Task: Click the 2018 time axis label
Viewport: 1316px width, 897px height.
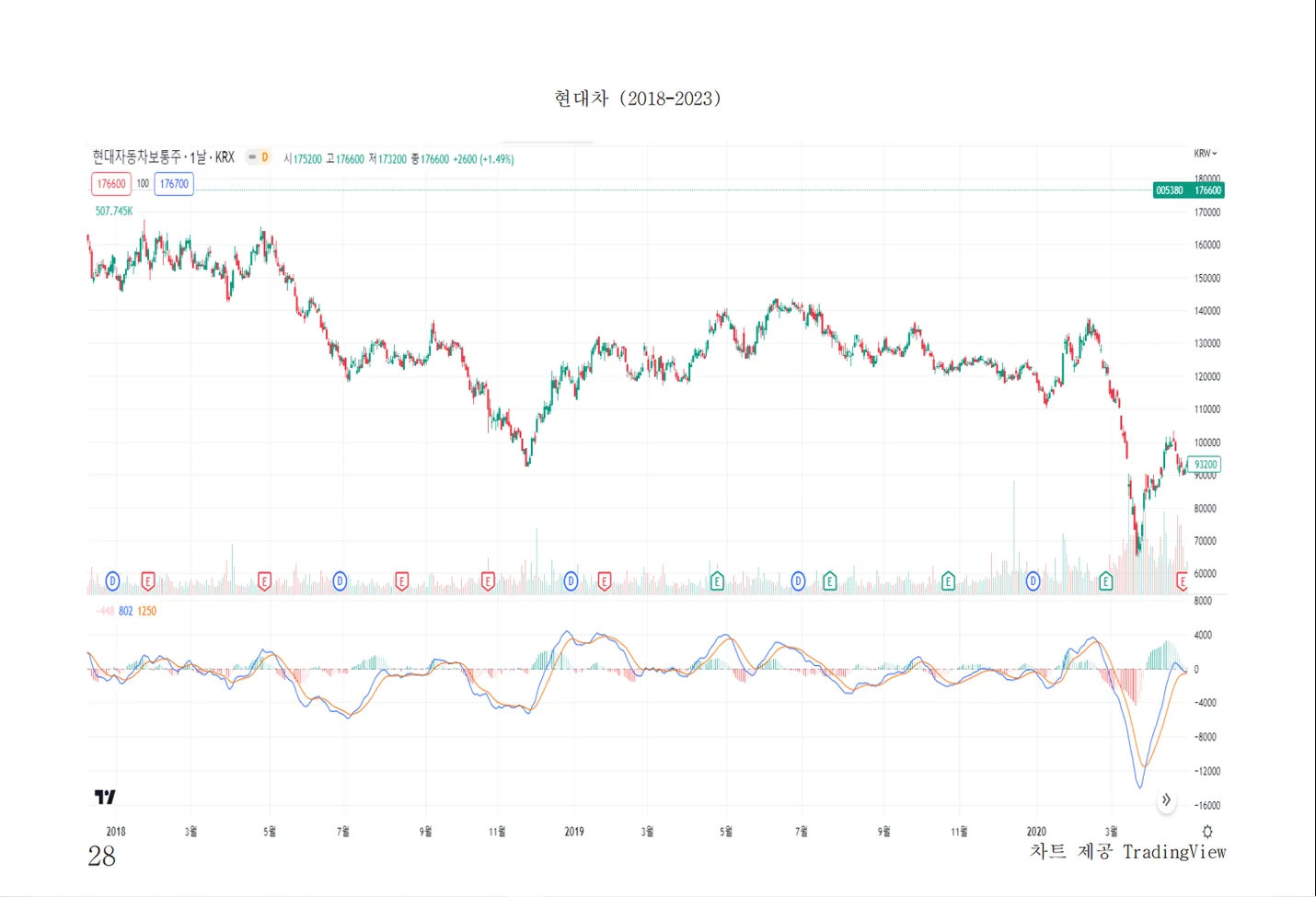Action: click(116, 832)
